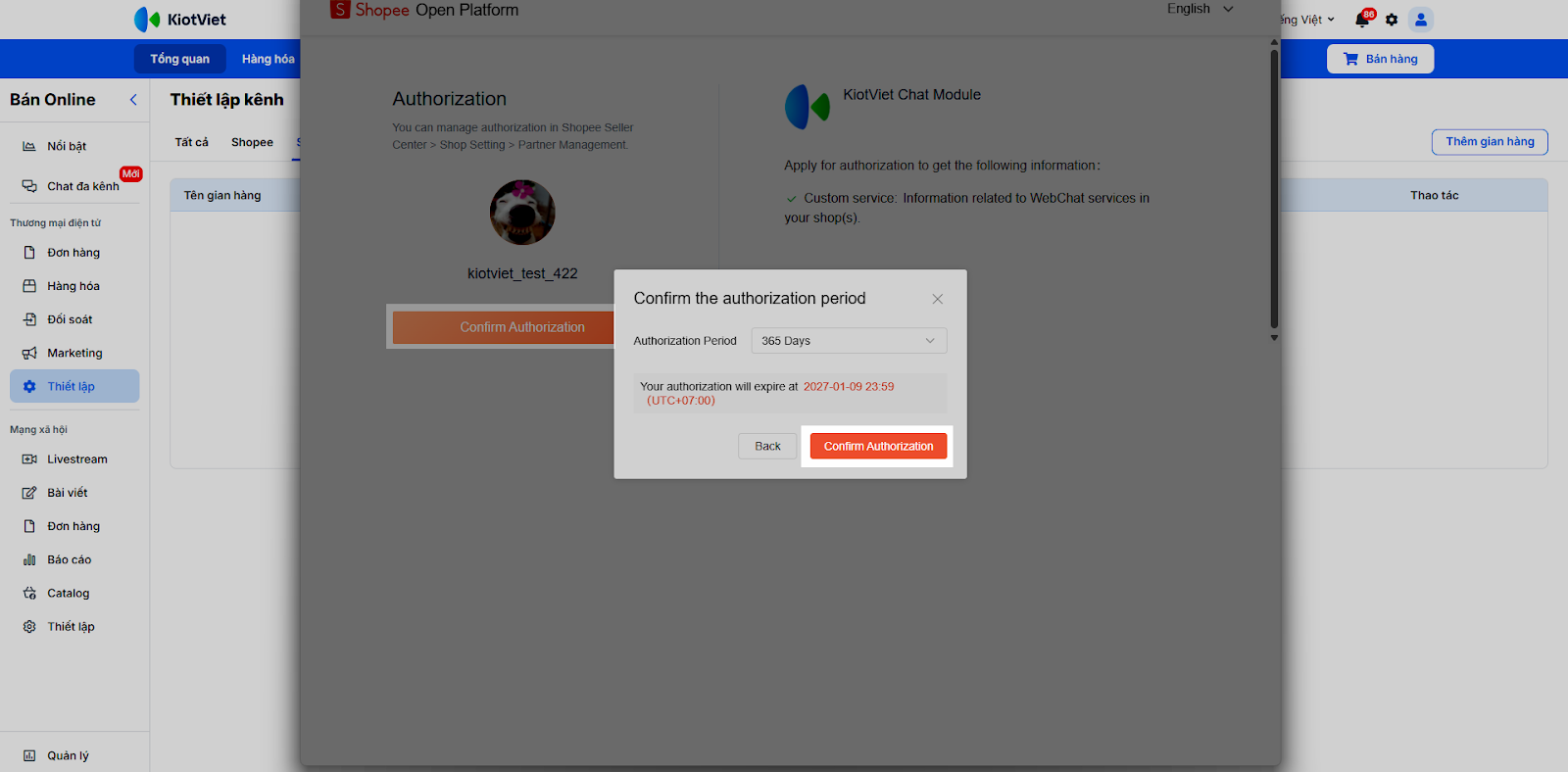Click the shop avatar thumbnail
The image size is (1568, 772).
click(x=522, y=212)
